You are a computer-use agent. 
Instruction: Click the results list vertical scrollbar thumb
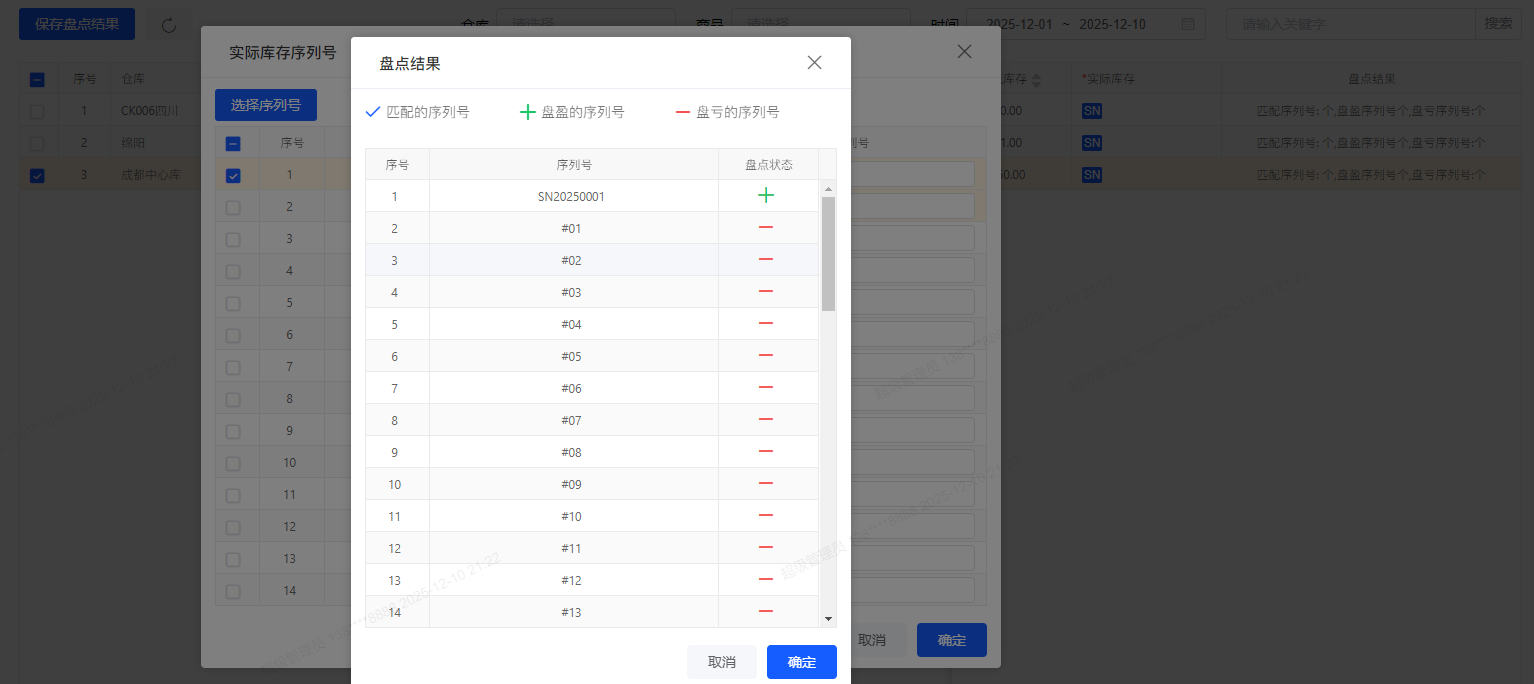tap(828, 253)
